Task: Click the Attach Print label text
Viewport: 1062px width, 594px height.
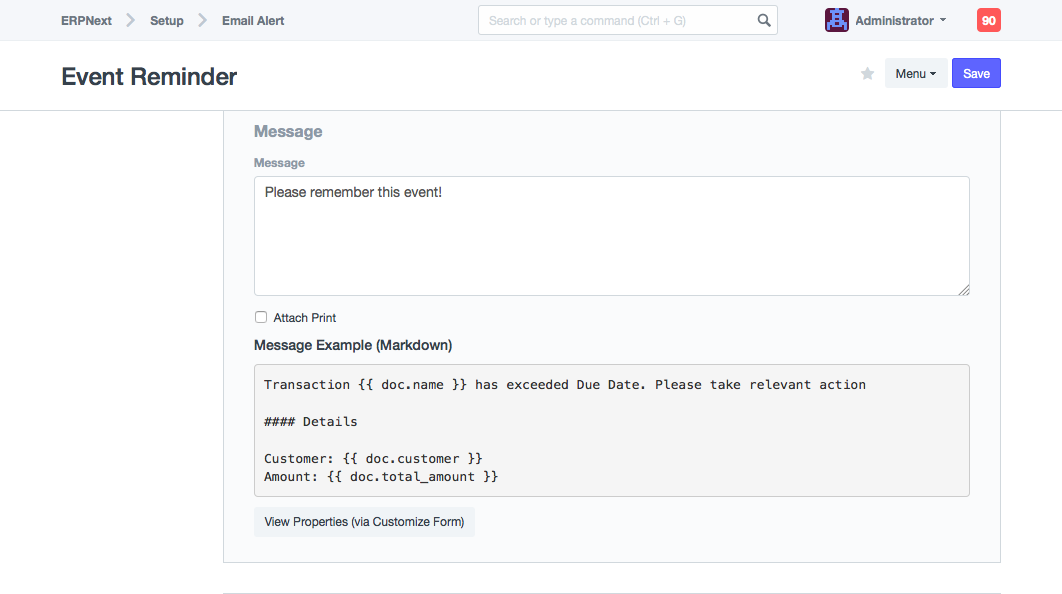Action: (305, 318)
